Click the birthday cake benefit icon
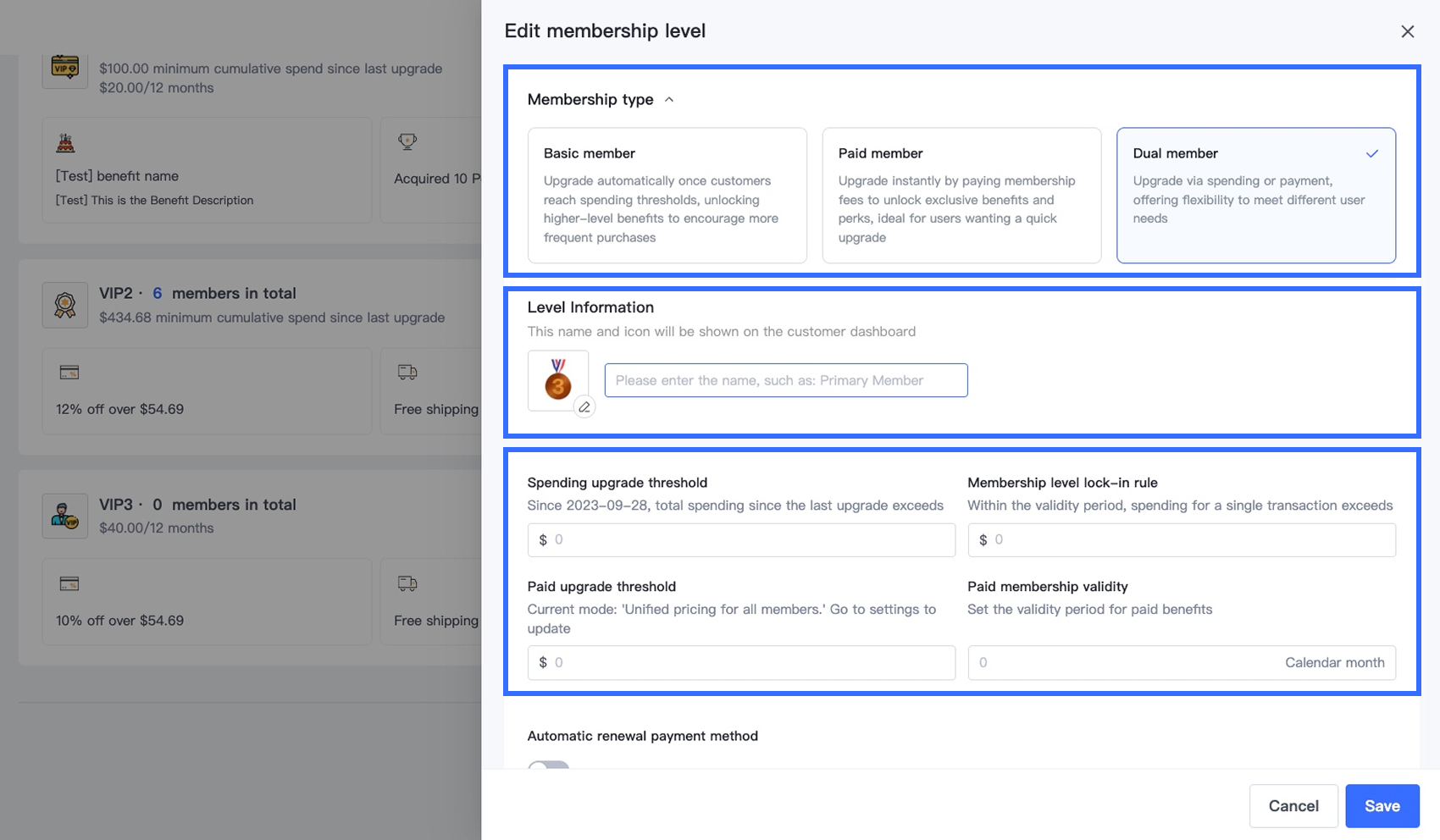Viewport: 1440px width, 840px height. (66, 143)
